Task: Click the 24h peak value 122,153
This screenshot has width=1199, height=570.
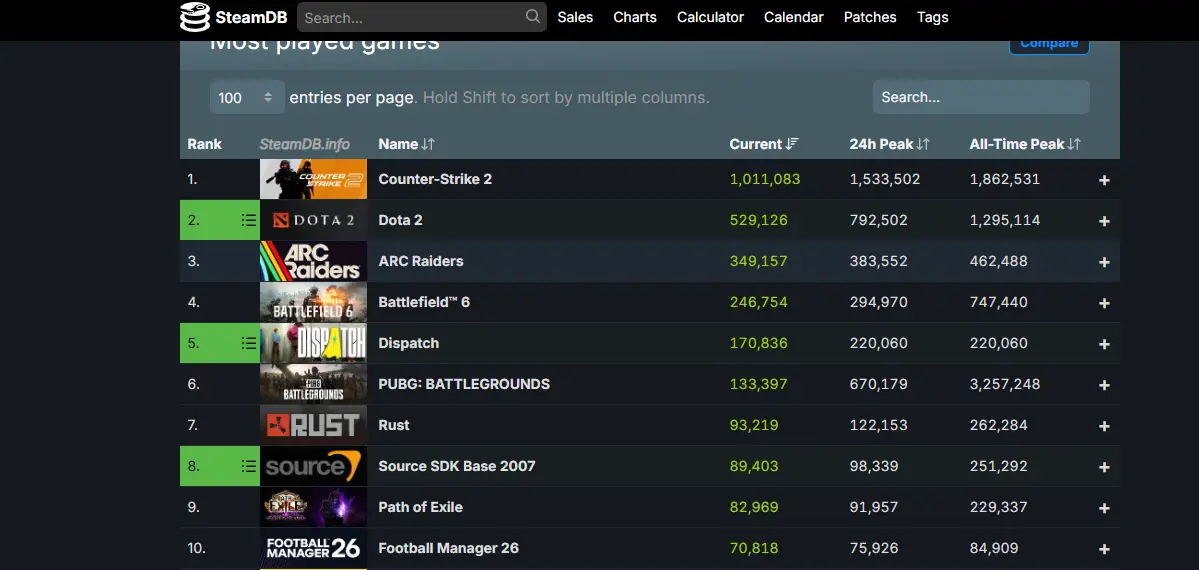Action: pos(879,425)
